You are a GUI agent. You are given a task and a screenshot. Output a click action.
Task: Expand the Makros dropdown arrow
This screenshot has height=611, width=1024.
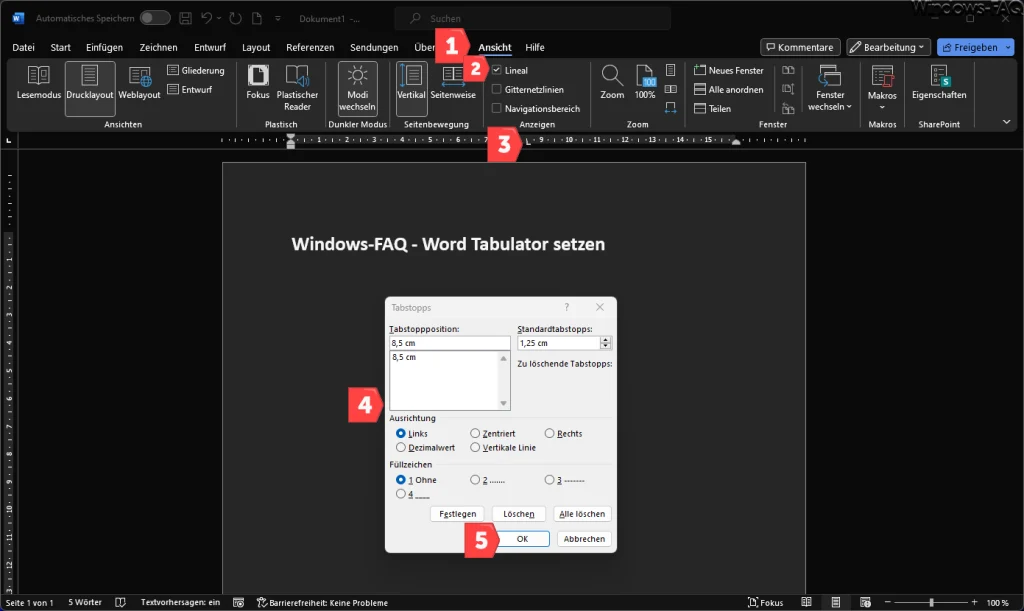pyautogui.click(x=882, y=107)
